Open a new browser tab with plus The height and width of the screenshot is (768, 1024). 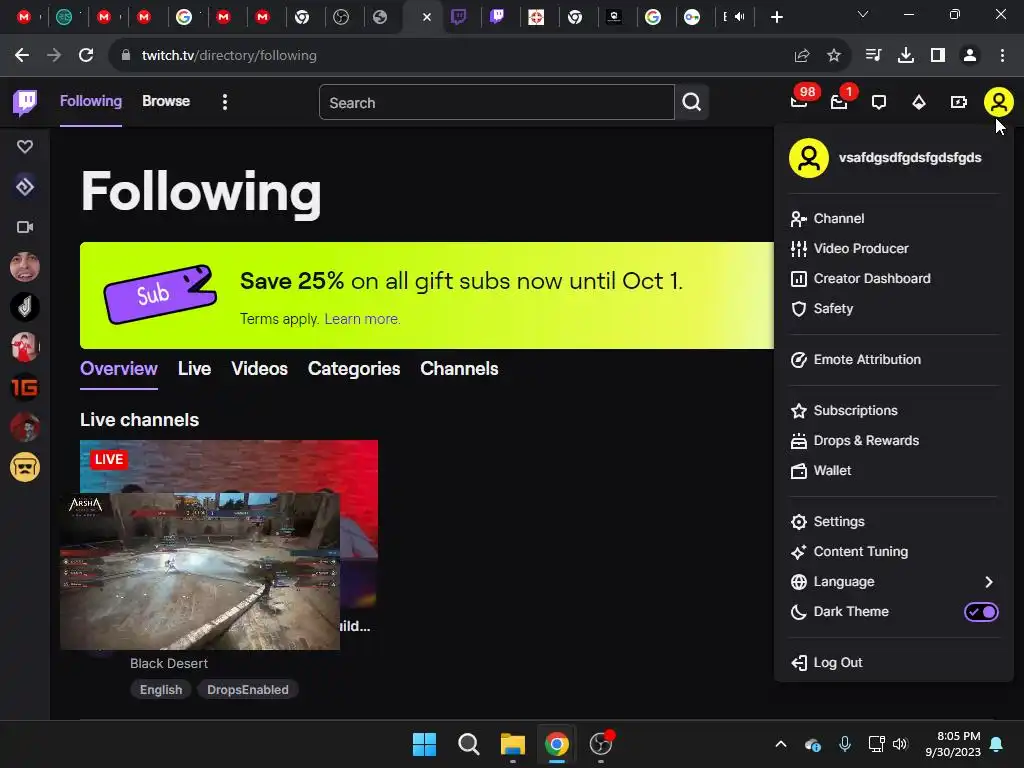(x=776, y=17)
